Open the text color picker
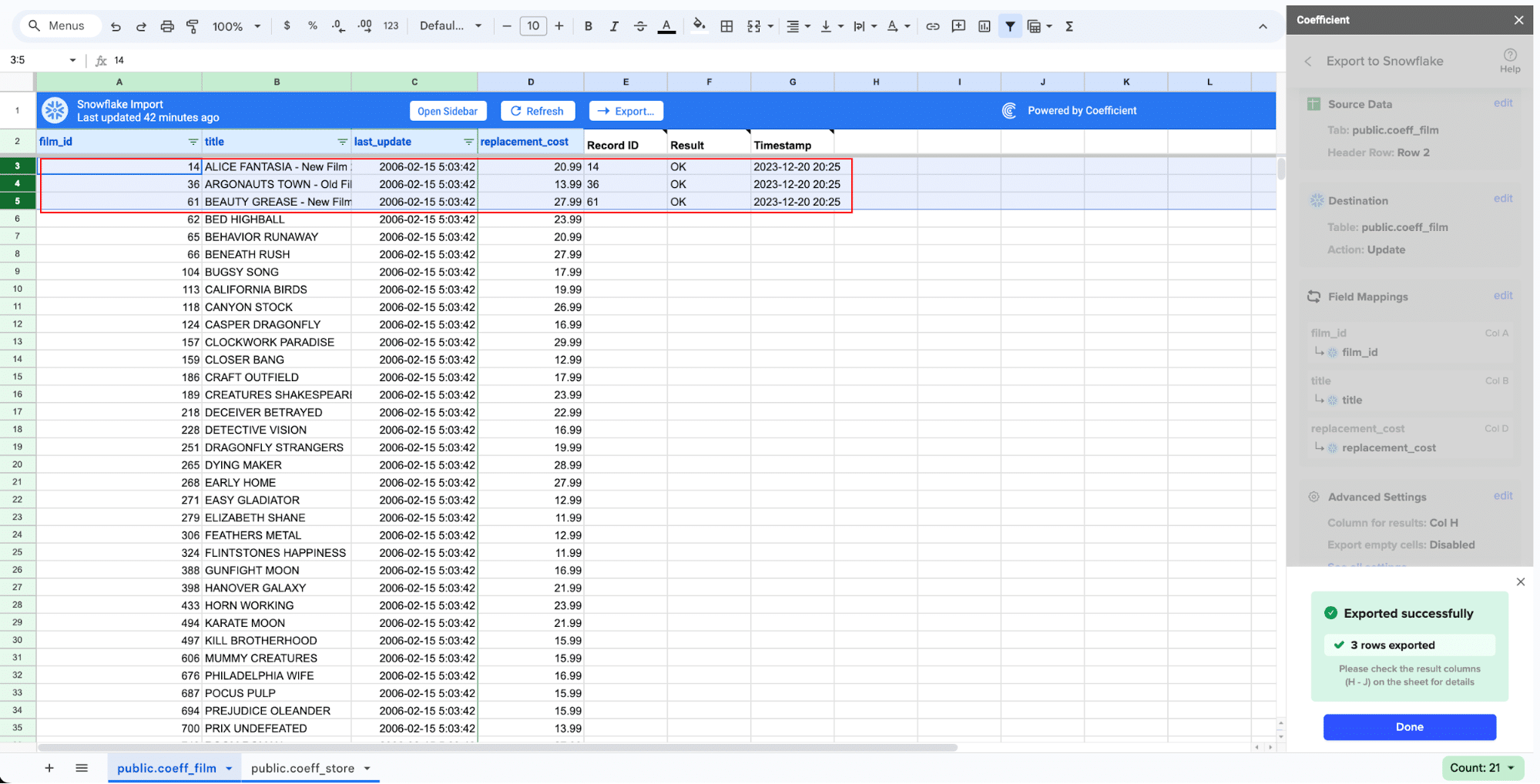The width and height of the screenshot is (1540, 784). (666, 26)
